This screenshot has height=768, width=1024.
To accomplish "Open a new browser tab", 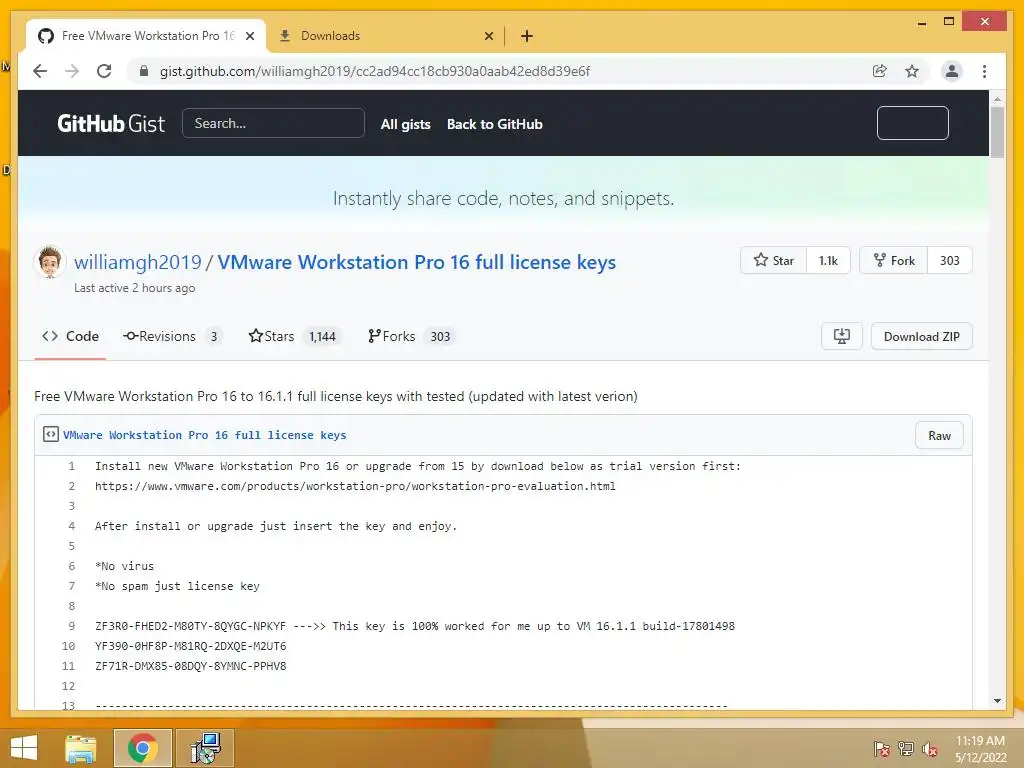I will (527, 36).
